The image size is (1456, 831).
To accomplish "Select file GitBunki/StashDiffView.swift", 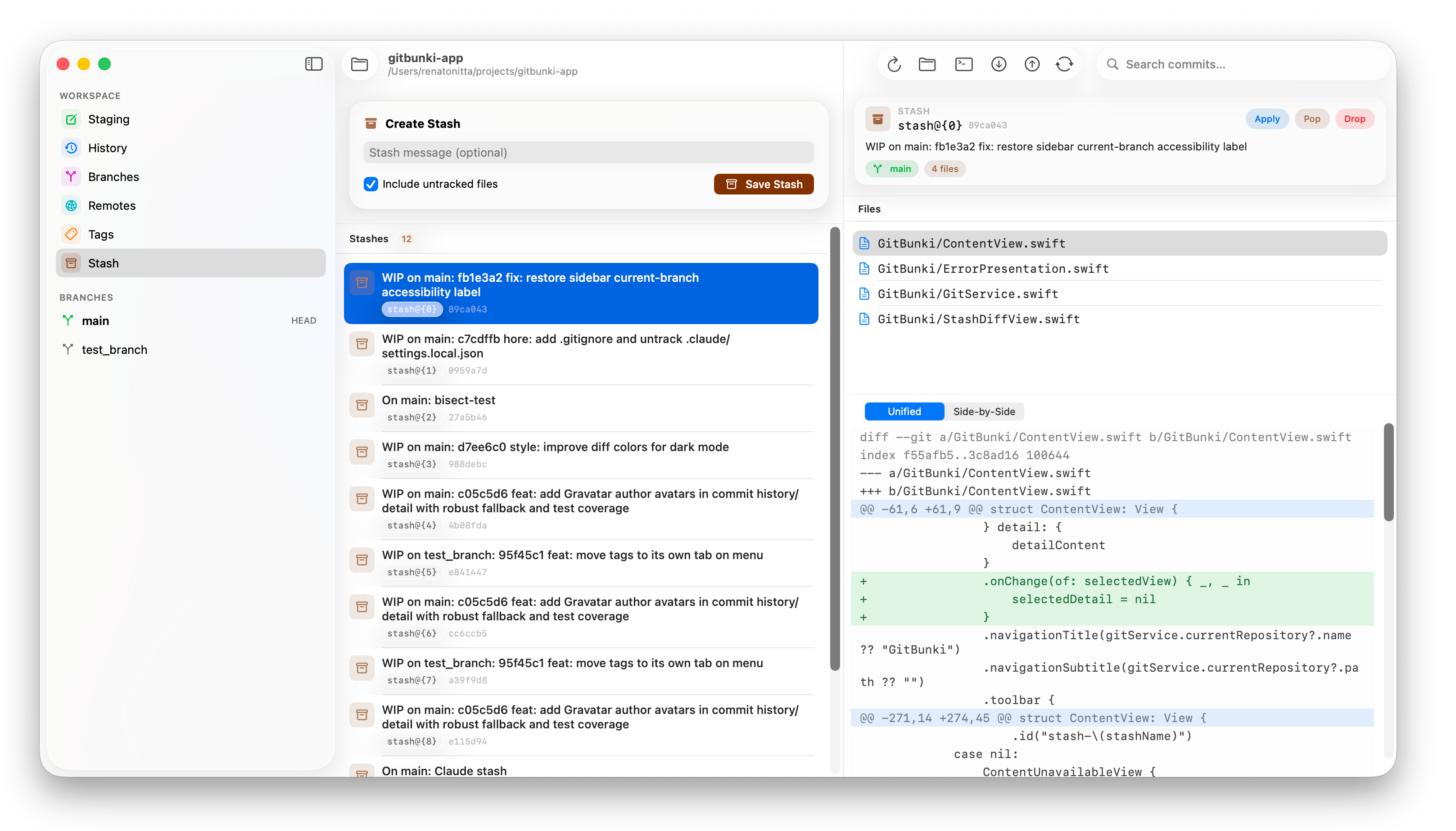I will click(x=1119, y=319).
